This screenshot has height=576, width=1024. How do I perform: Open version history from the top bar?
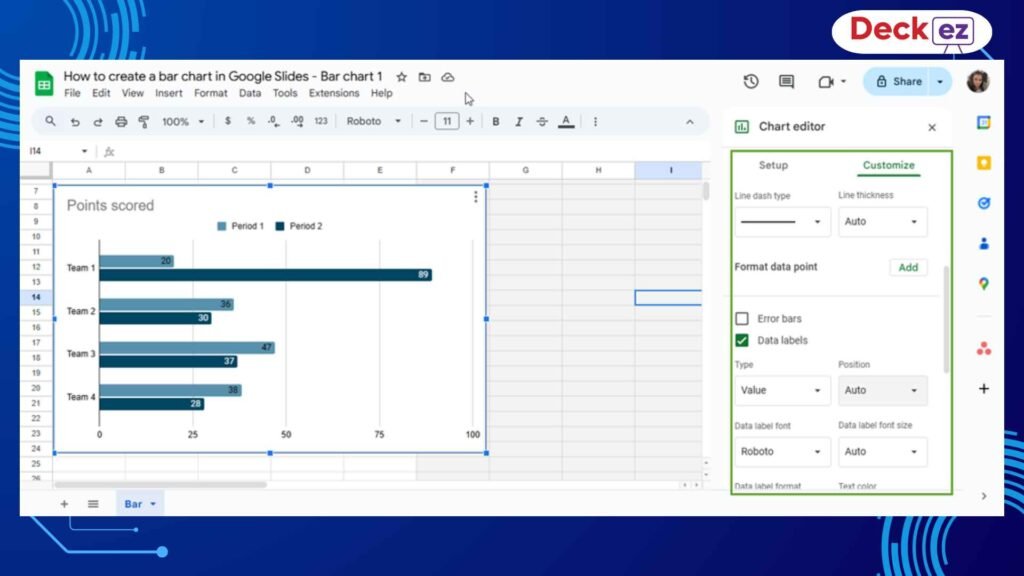pos(751,81)
